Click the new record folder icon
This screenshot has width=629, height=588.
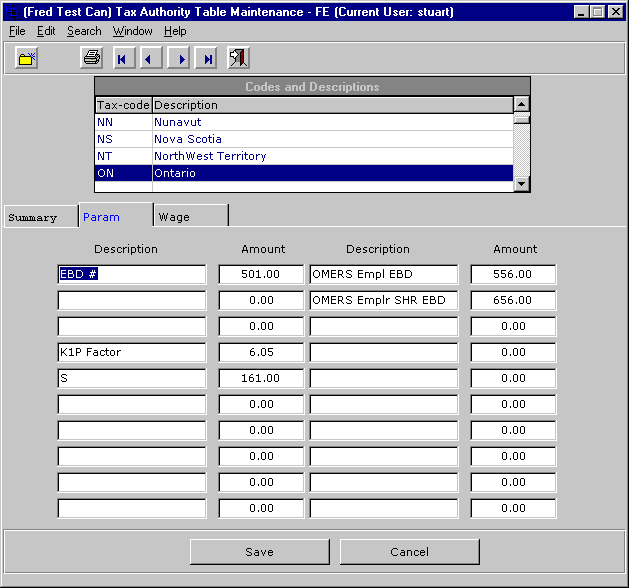pyautogui.click(x=27, y=58)
